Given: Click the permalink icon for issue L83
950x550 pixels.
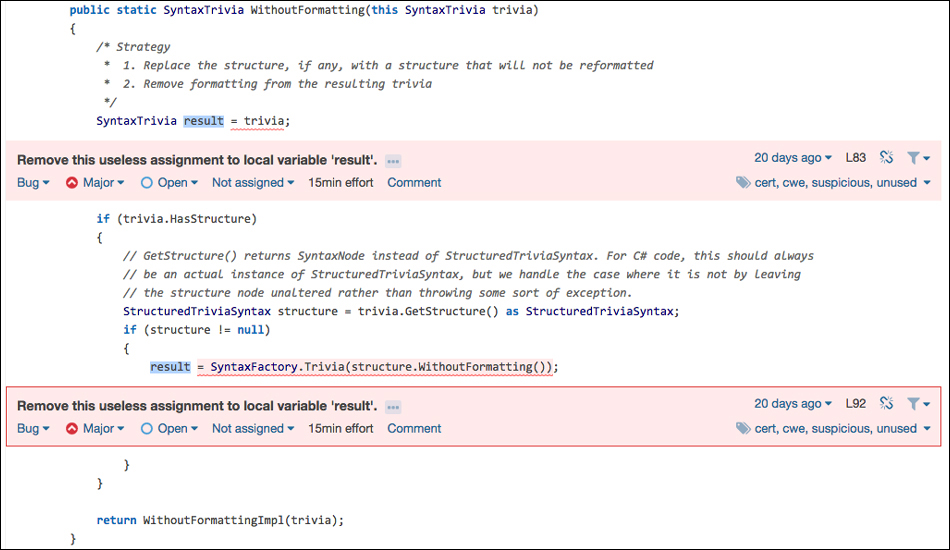Looking at the screenshot, I should tap(886, 157).
